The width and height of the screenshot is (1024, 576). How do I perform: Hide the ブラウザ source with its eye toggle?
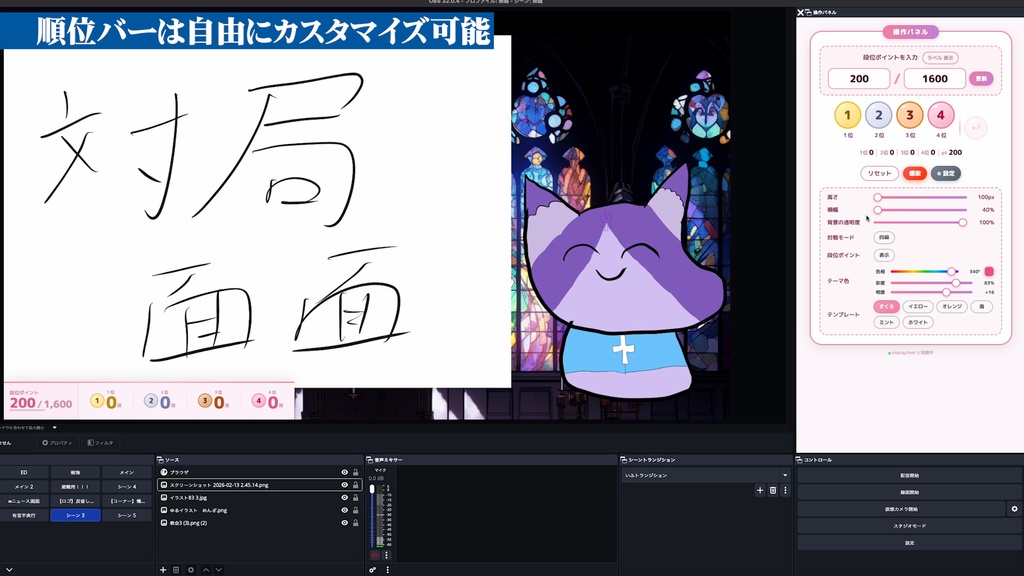[x=344, y=473]
